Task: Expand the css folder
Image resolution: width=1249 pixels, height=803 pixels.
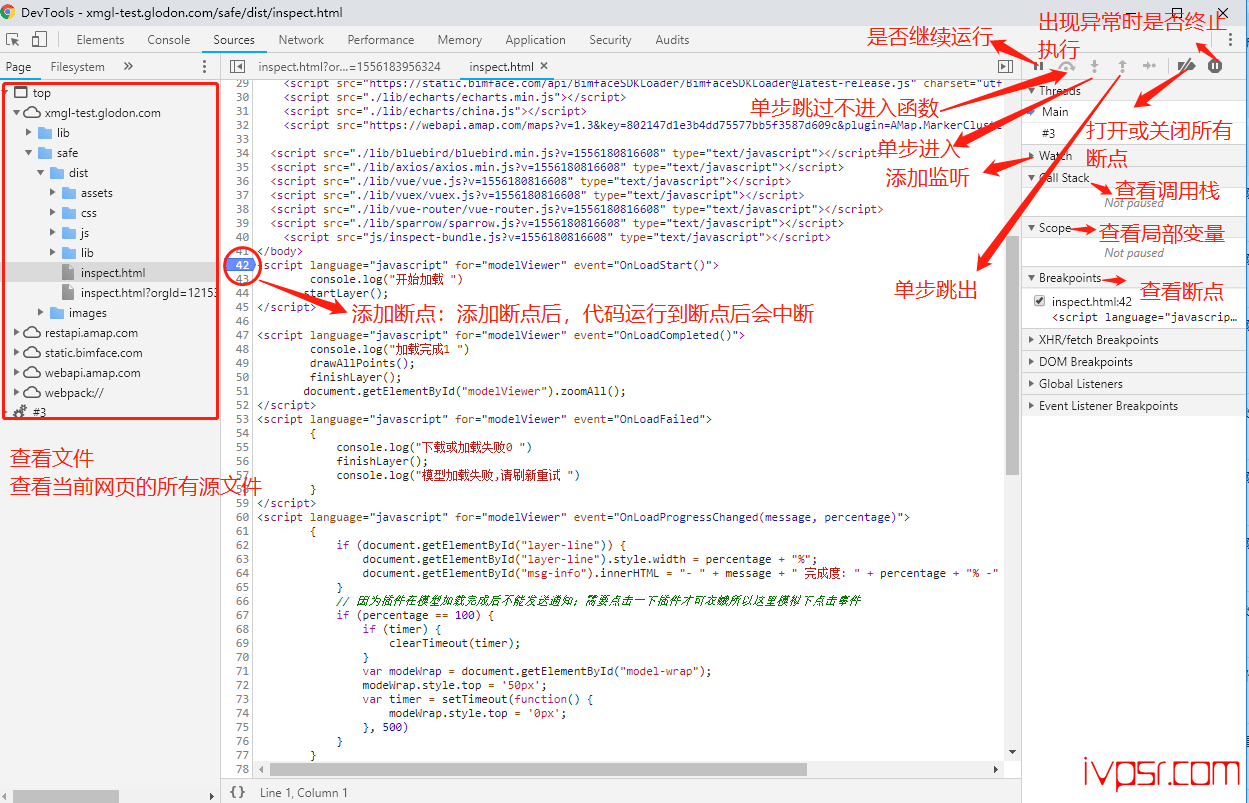Action: click(x=53, y=213)
